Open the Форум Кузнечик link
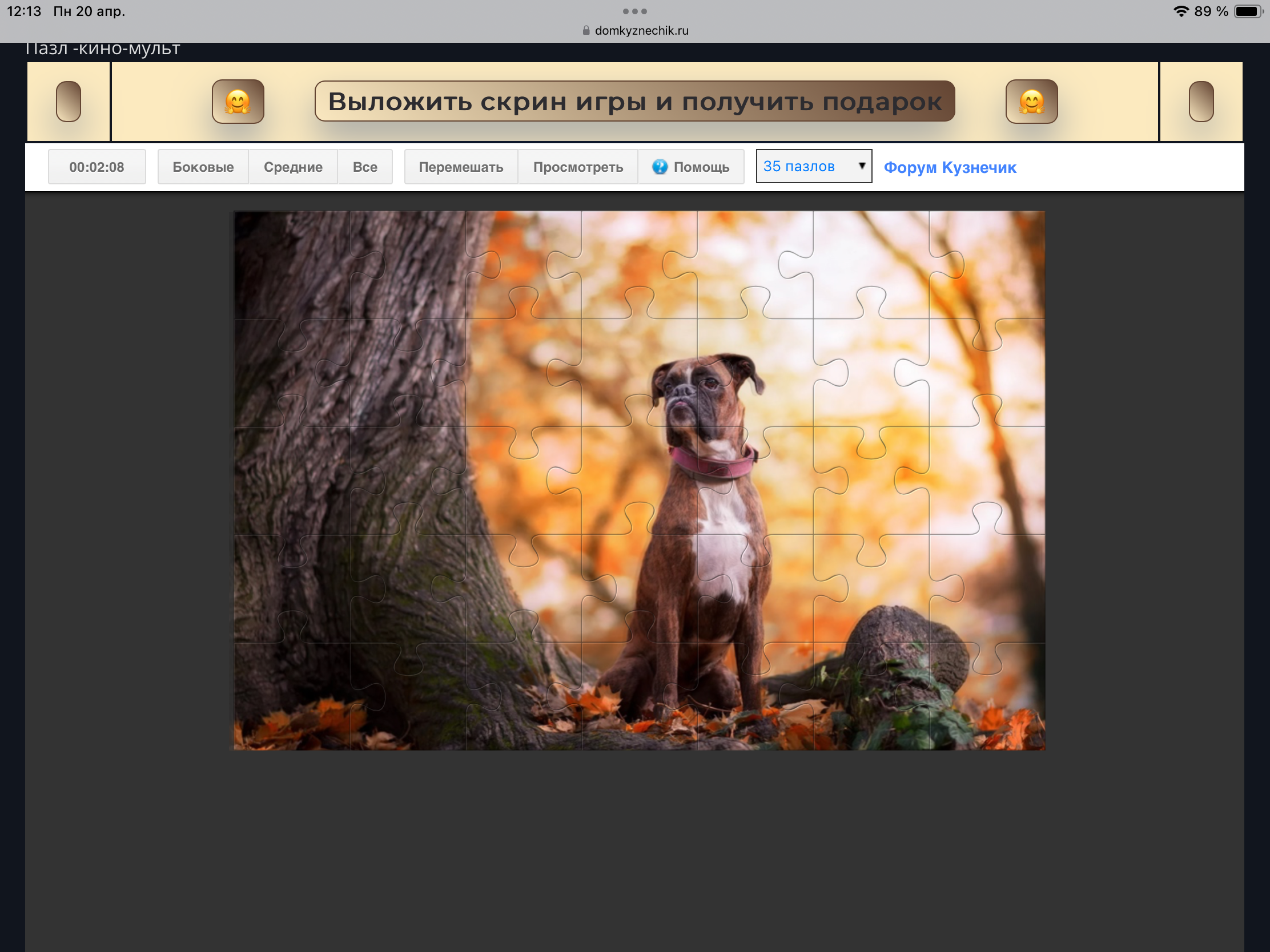The width and height of the screenshot is (1270, 952). click(950, 168)
